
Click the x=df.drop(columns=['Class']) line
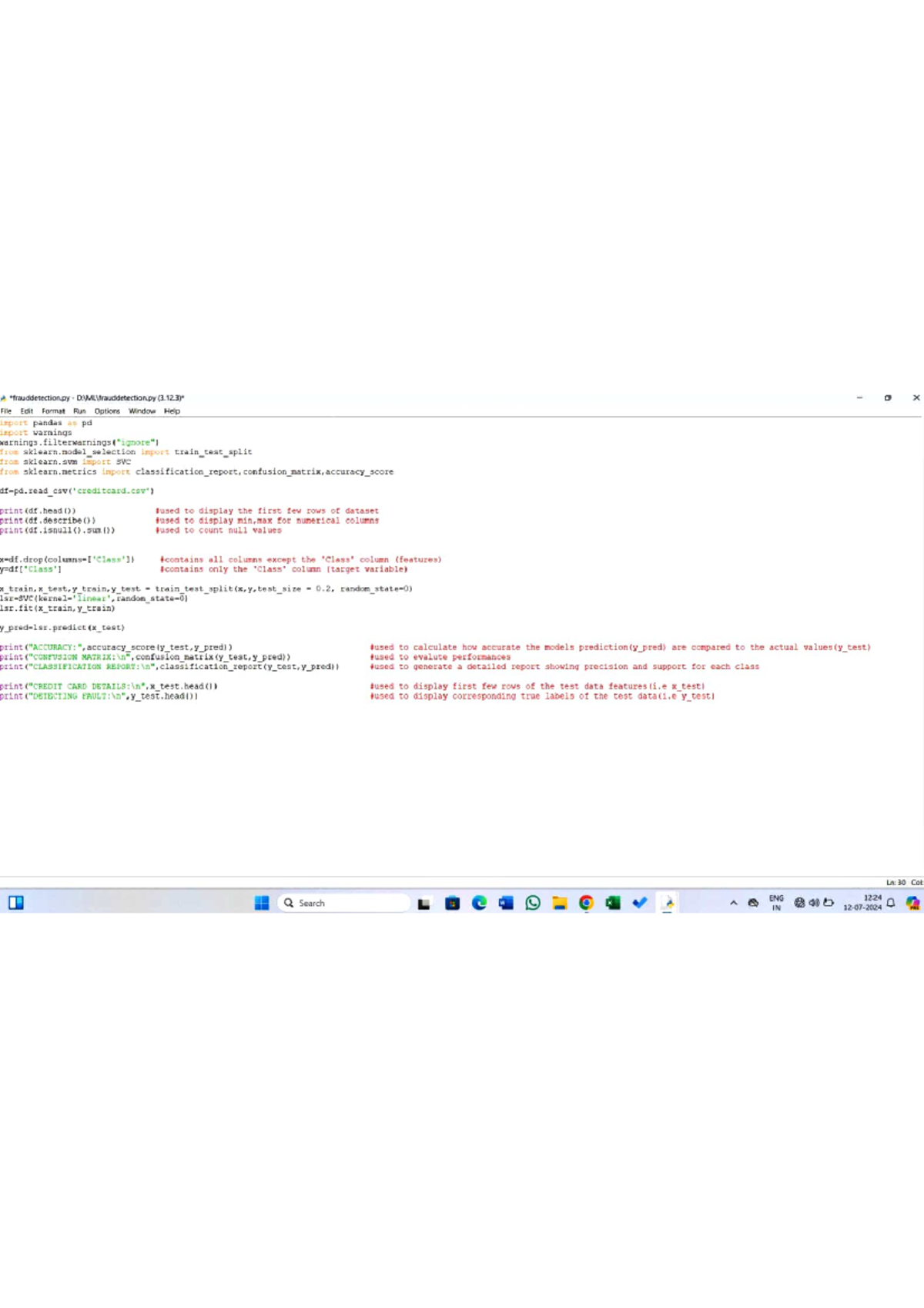pos(68,560)
